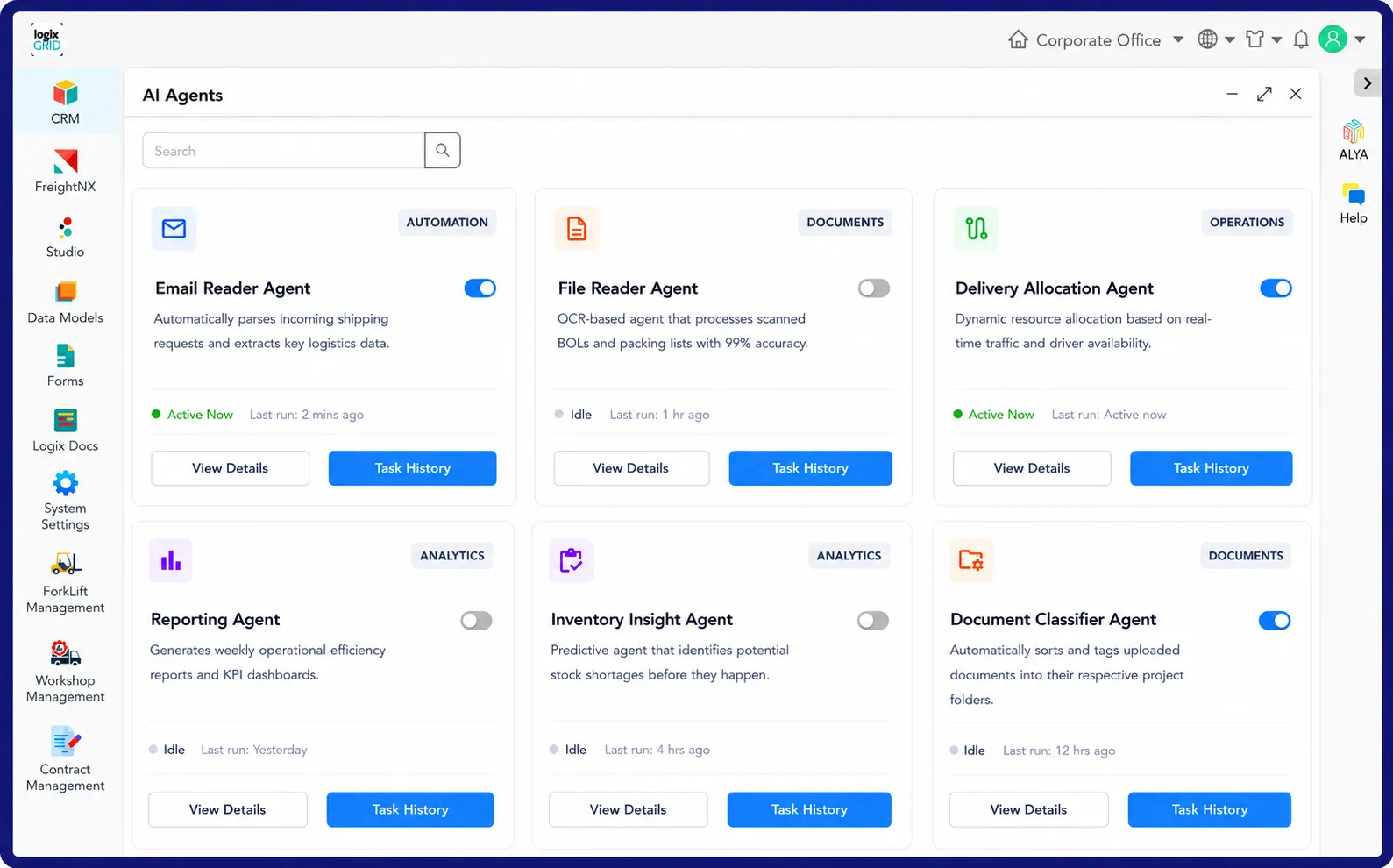
Task: Click ANALYTICS tag on Inventory Insight Agent
Action: (849, 556)
